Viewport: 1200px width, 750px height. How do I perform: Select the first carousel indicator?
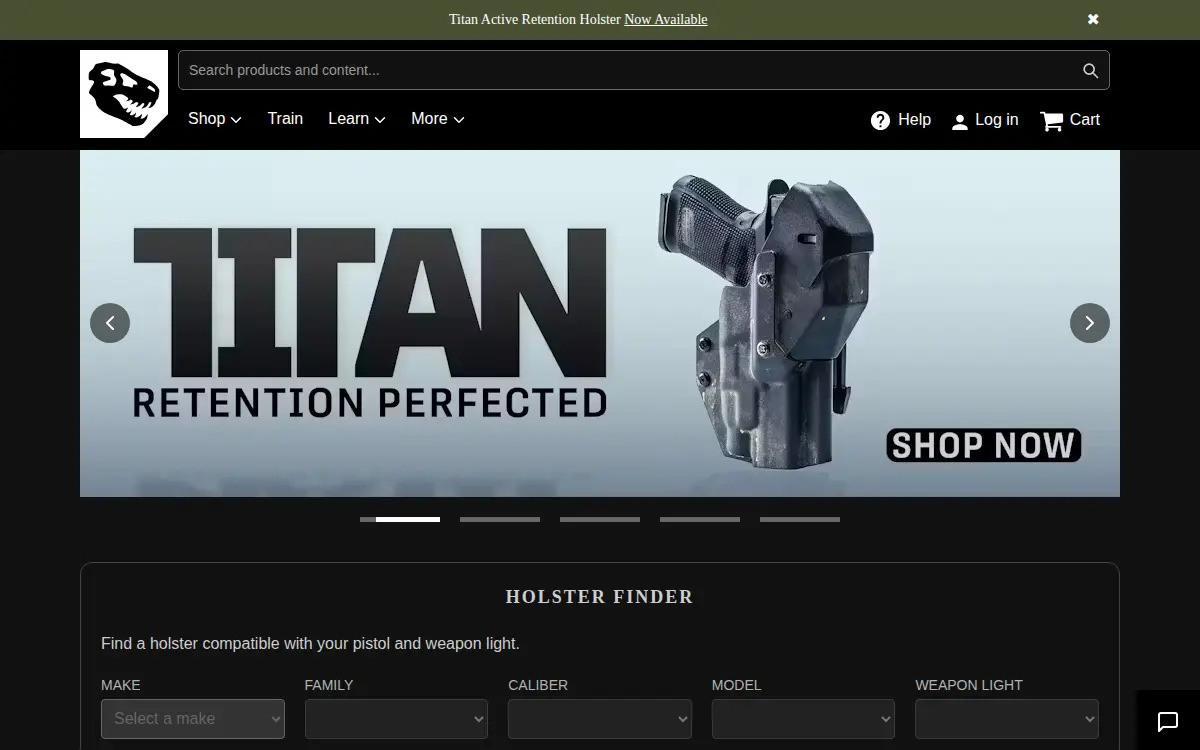click(x=400, y=519)
